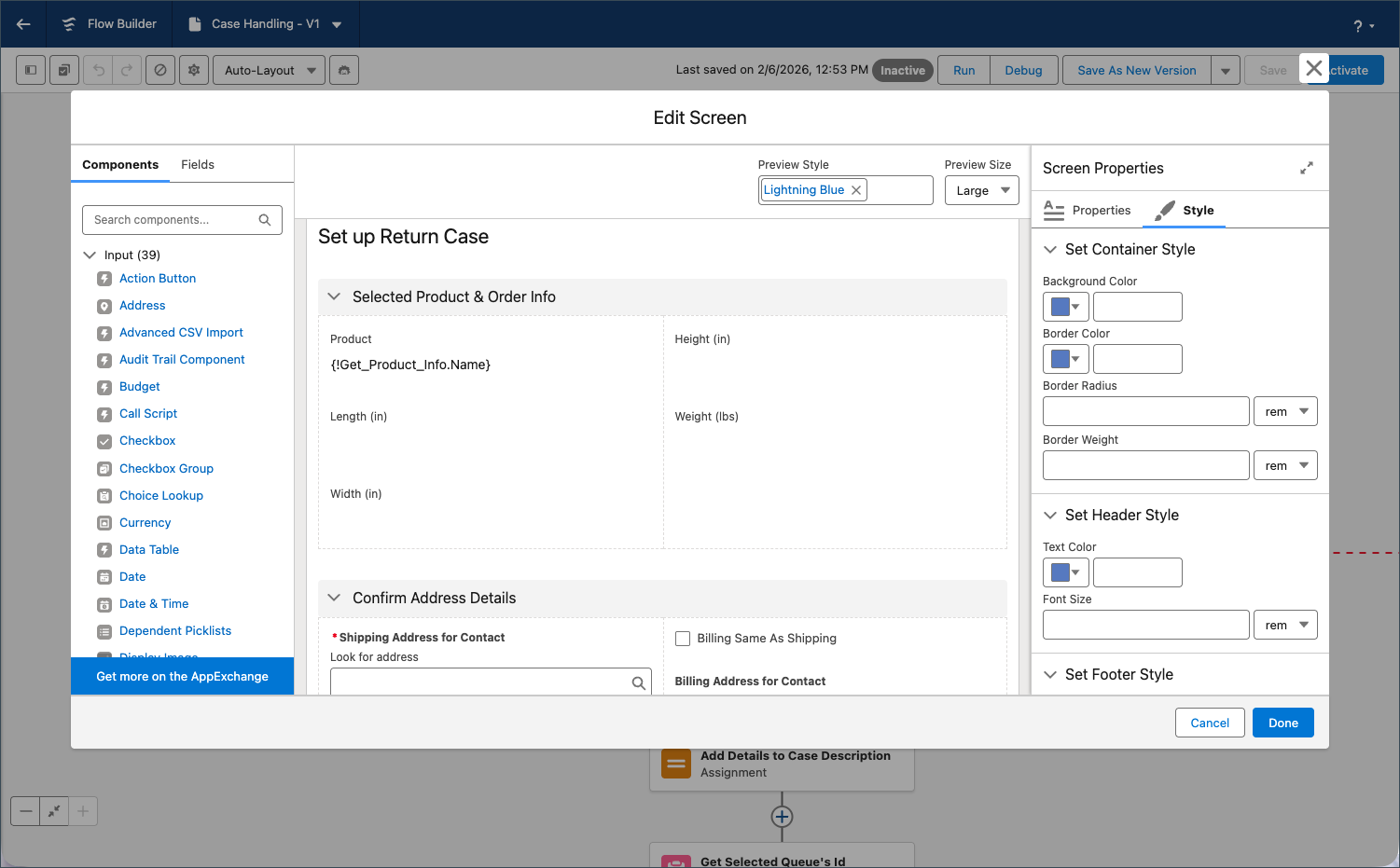Check Billing Same As Shipping
1400x868 pixels.
click(x=683, y=639)
